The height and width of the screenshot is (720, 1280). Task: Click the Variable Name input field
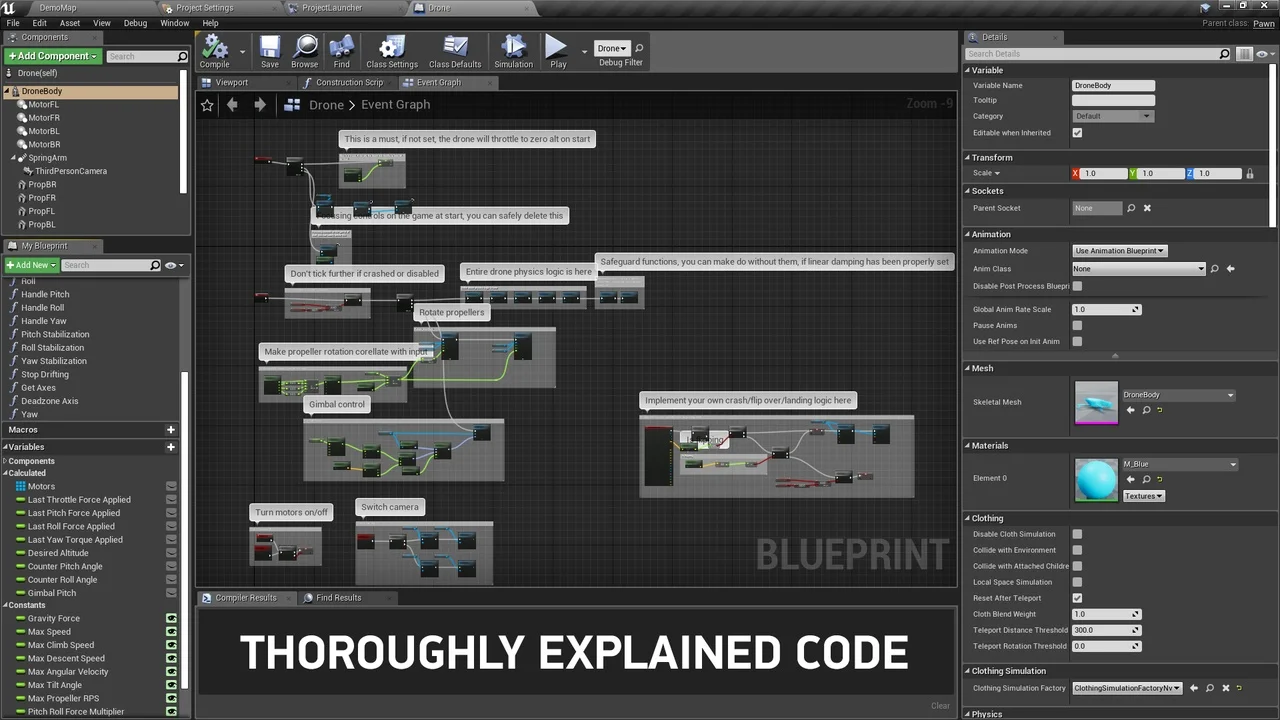point(1113,86)
